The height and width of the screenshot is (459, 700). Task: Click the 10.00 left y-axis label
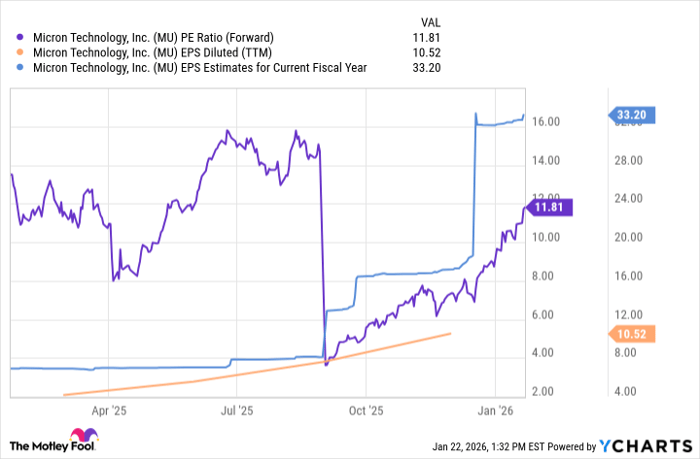(x=546, y=237)
